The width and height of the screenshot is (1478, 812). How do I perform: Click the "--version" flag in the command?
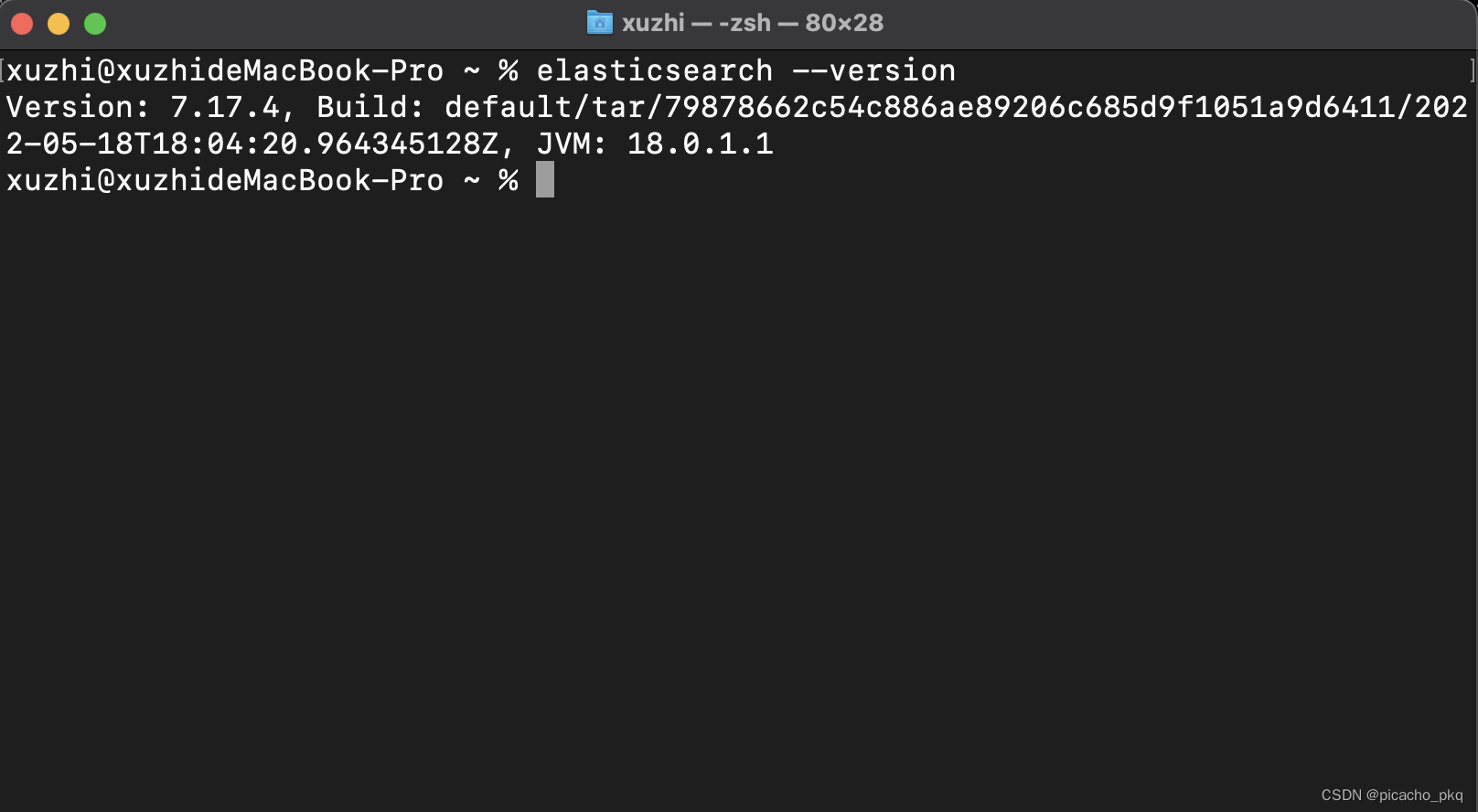tap(873, 71)
